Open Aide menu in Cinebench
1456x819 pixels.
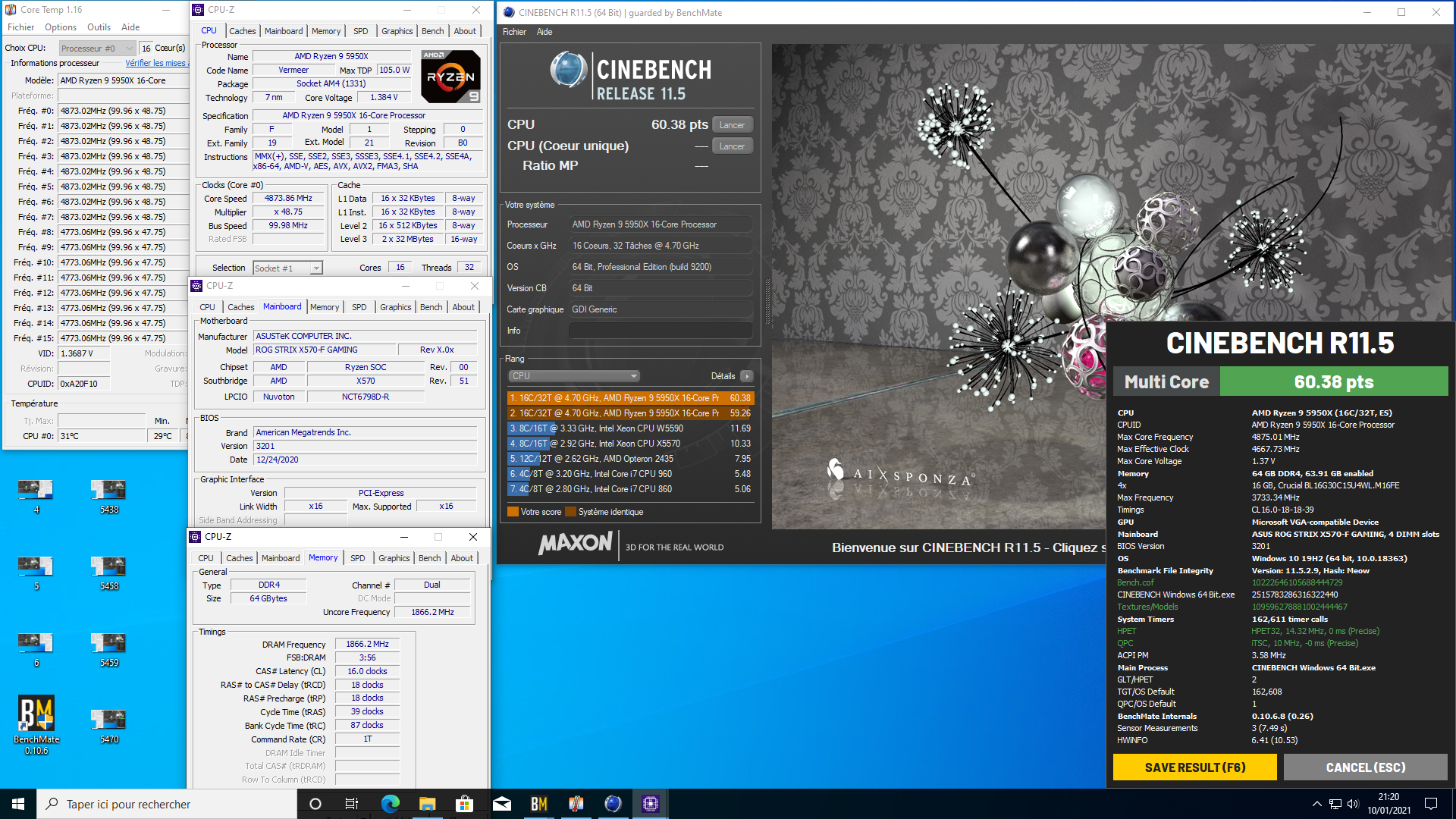pyautogui.click(x=544, y=32)
